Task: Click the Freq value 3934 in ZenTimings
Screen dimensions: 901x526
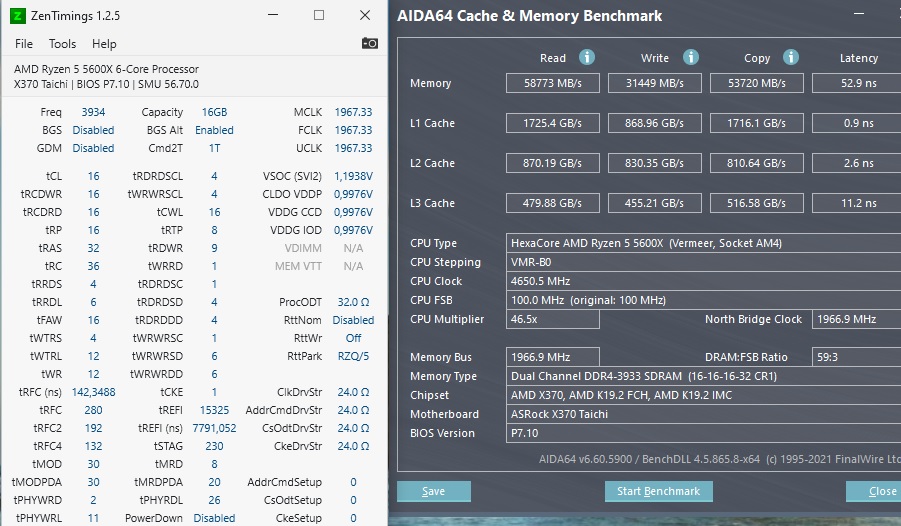Action: [93, 112]
